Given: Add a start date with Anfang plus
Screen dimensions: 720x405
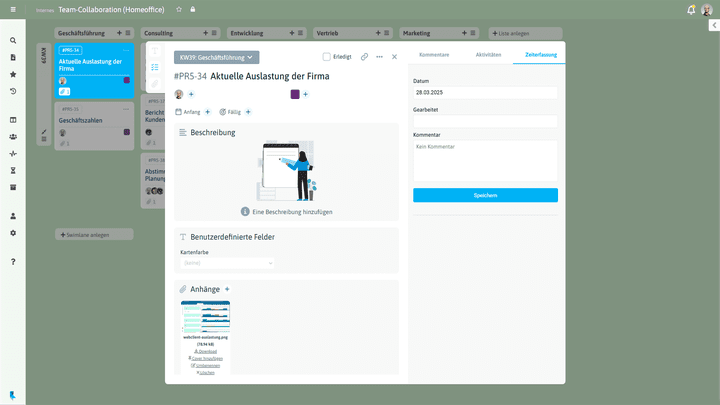Looking at the screenshot, I should pyautogui.click(x=209, y=112).
